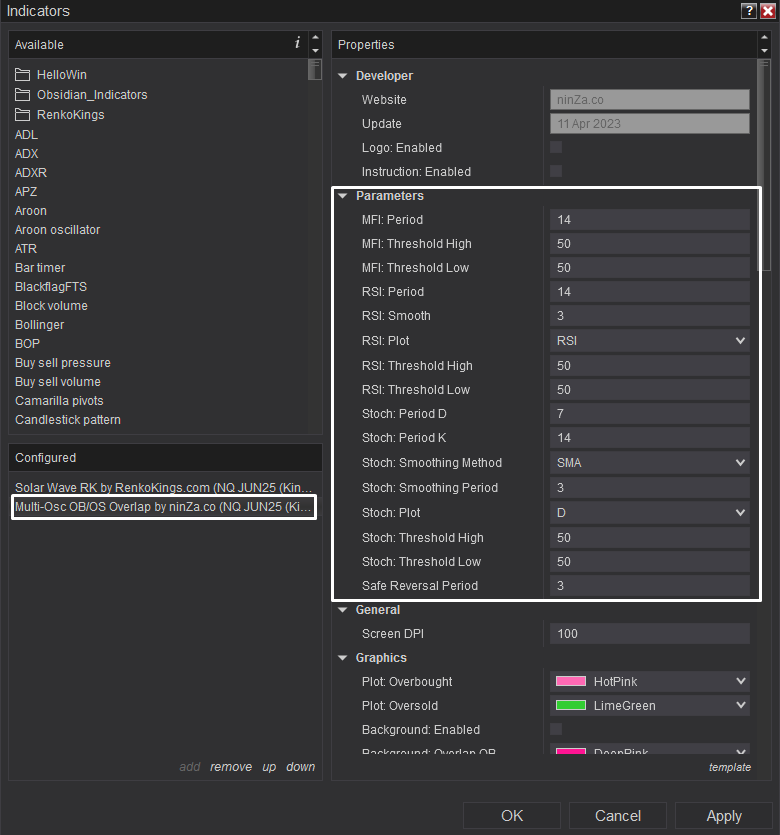Screen dimensions: 780x835
Task: Click the Apply button
Action: click(x=724, y=815)
